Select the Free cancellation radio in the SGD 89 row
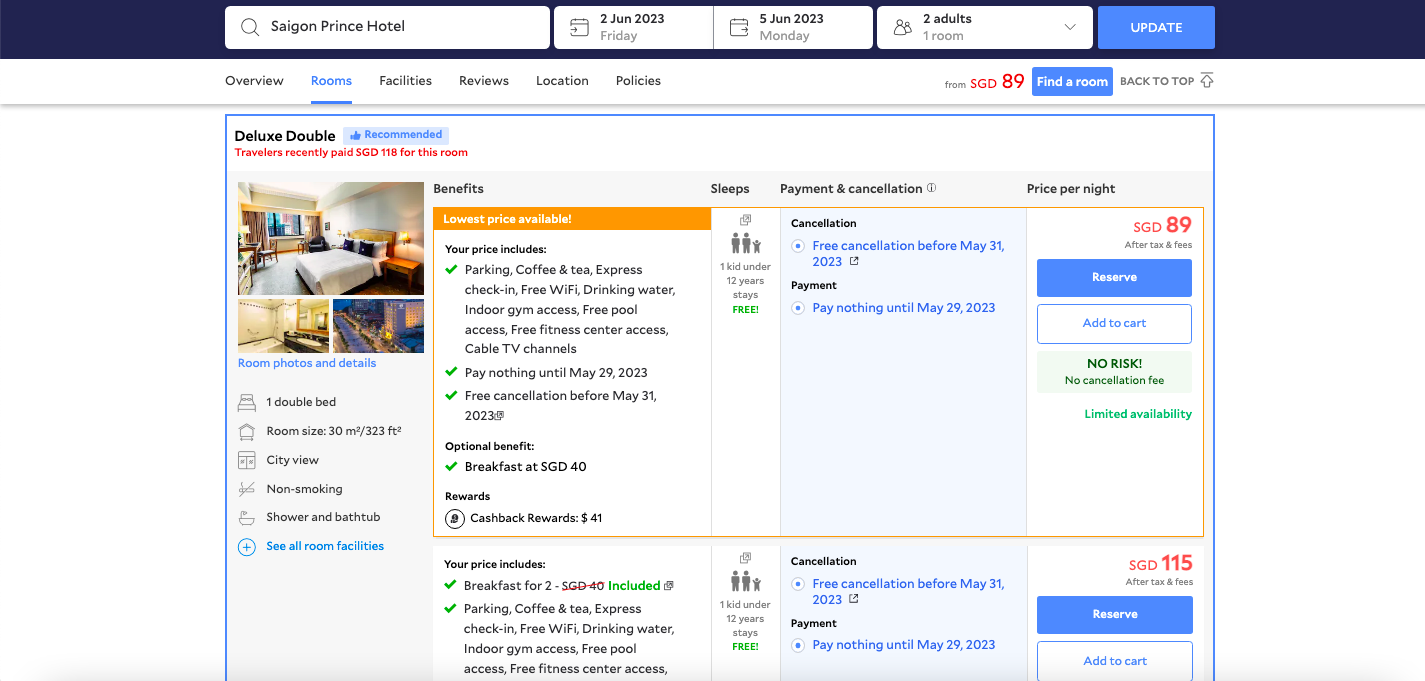 coord(798,246)
